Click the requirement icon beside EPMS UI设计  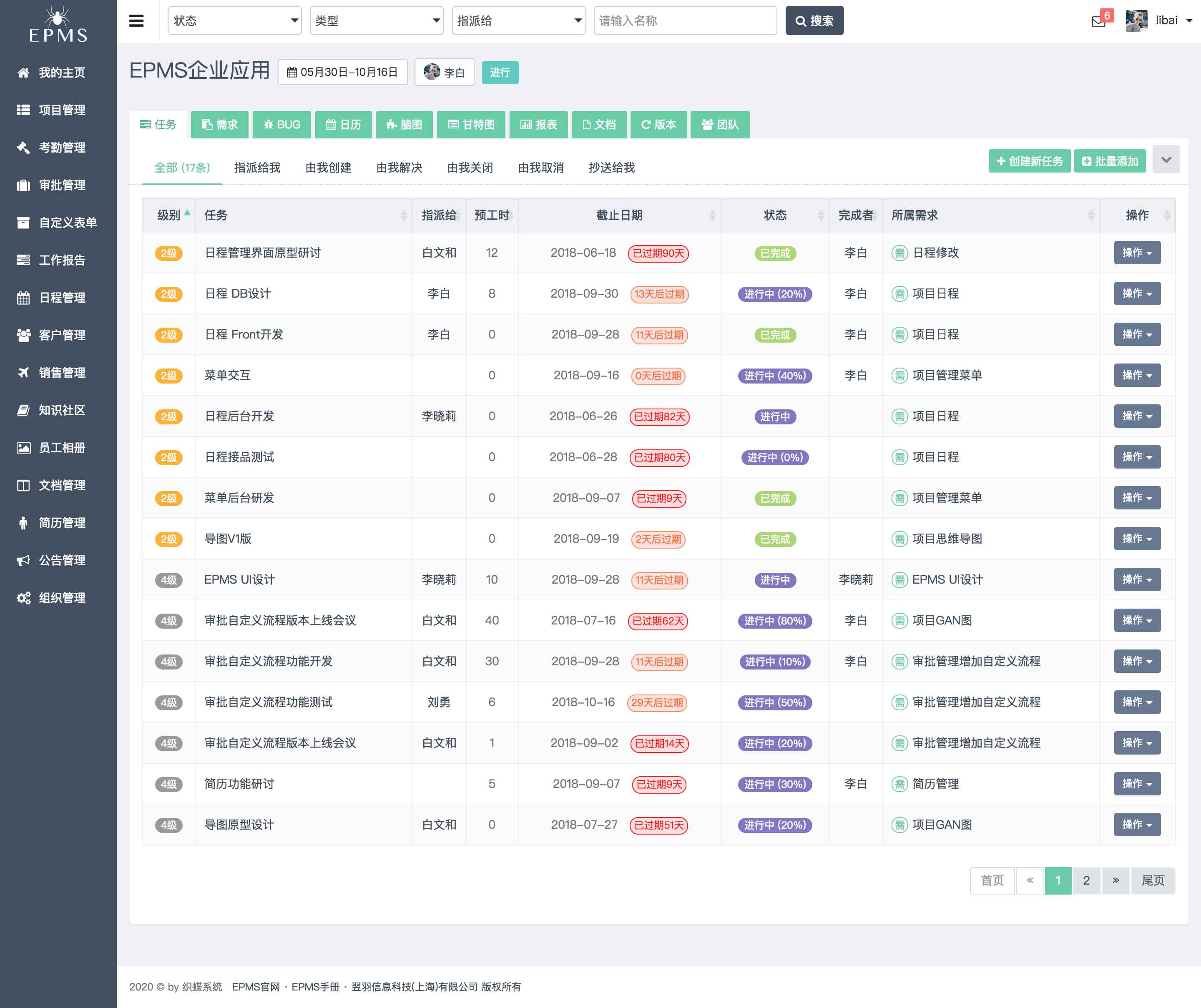point(899,580)
